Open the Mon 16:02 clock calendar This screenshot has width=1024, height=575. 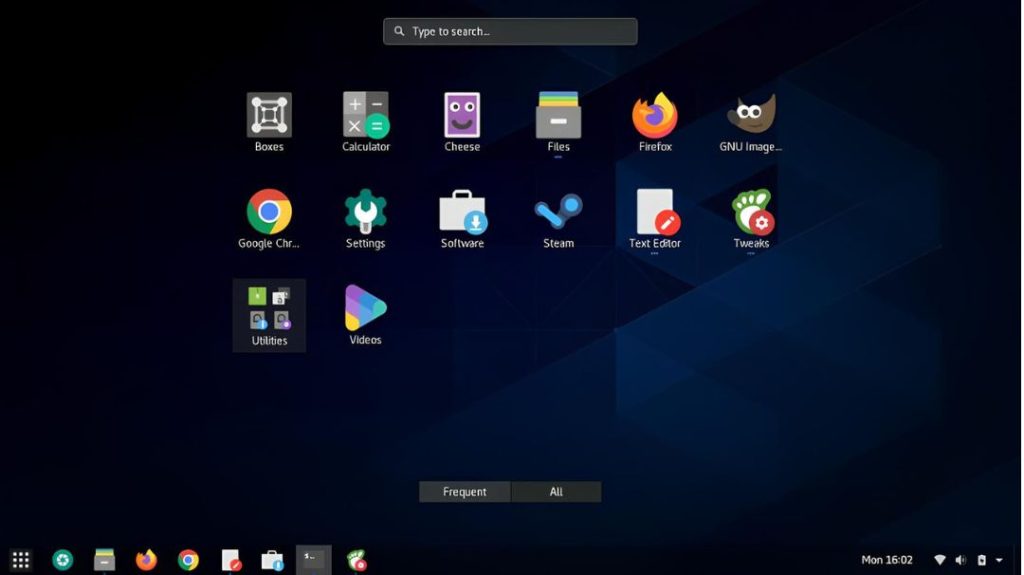pyautogui.click(x=887, y=560)
